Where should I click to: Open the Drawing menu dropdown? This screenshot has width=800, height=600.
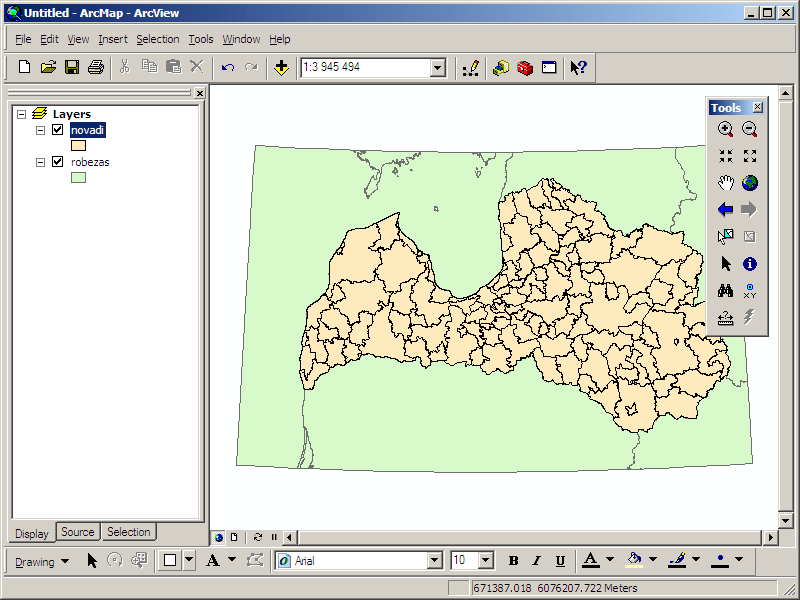pos(42,561)
